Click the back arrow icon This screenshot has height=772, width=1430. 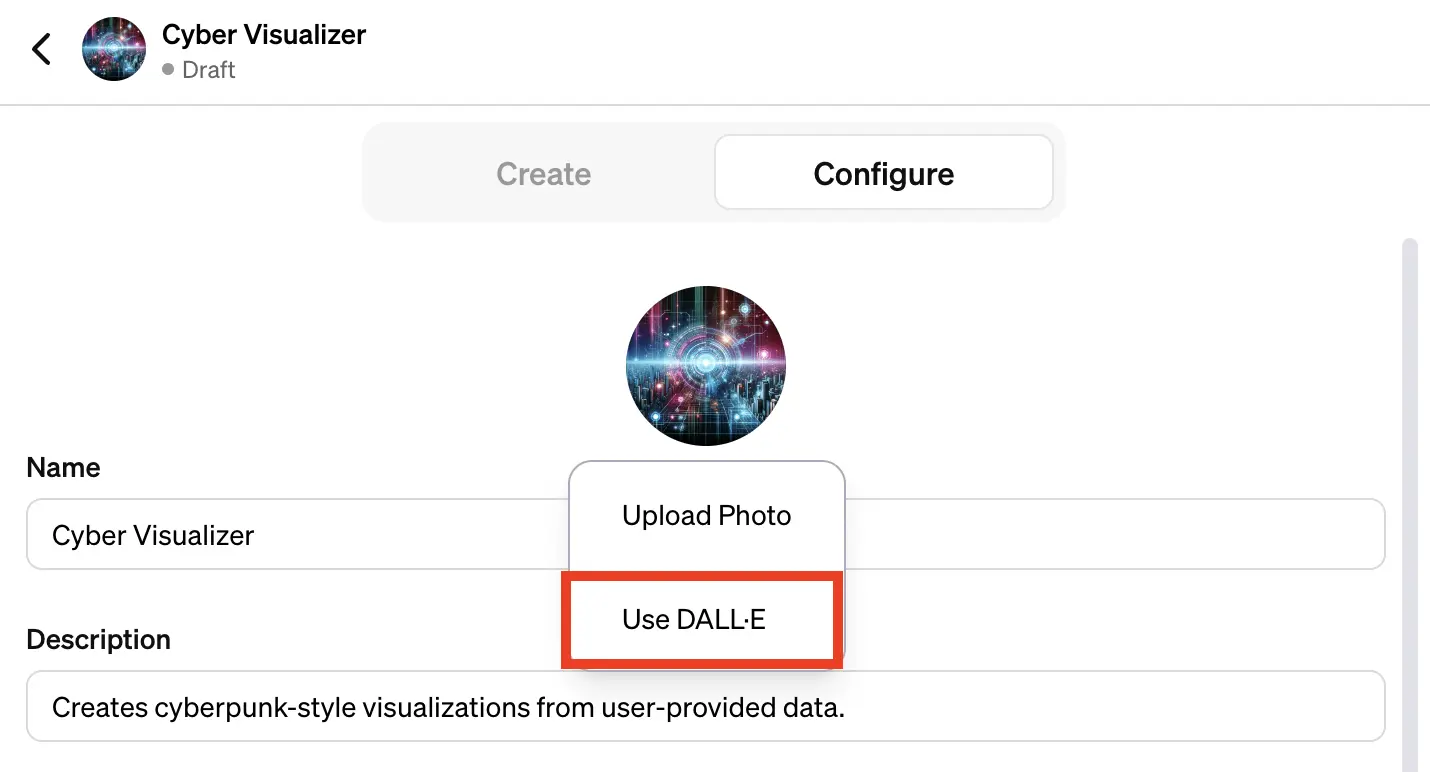tap(41, 49)
